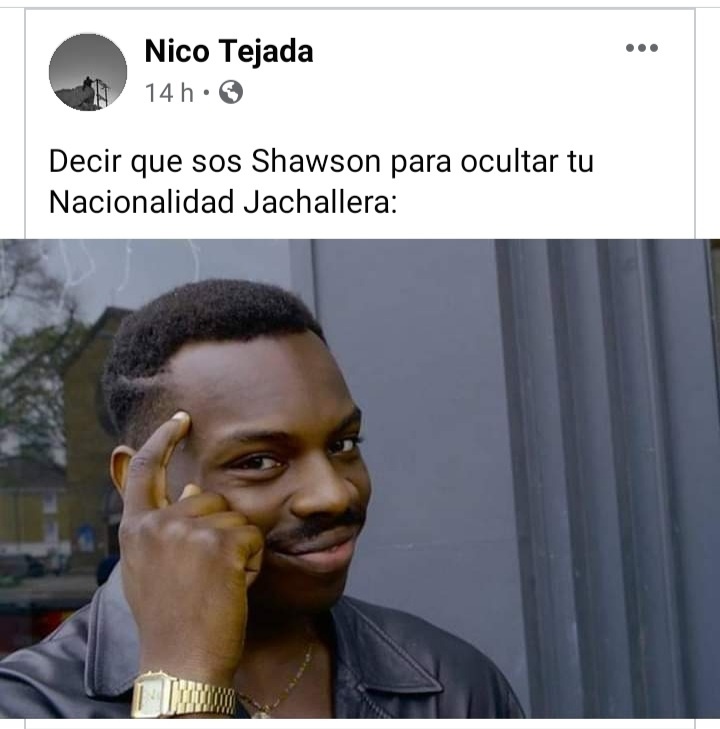
Task: Click the "14 h" post timestamp
Action: (169, 93)
